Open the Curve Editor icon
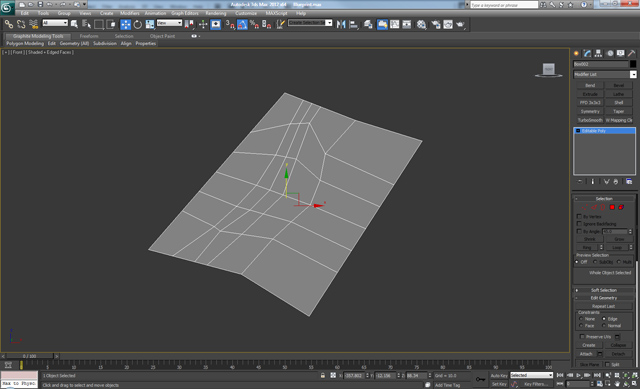 pos(395,24)
